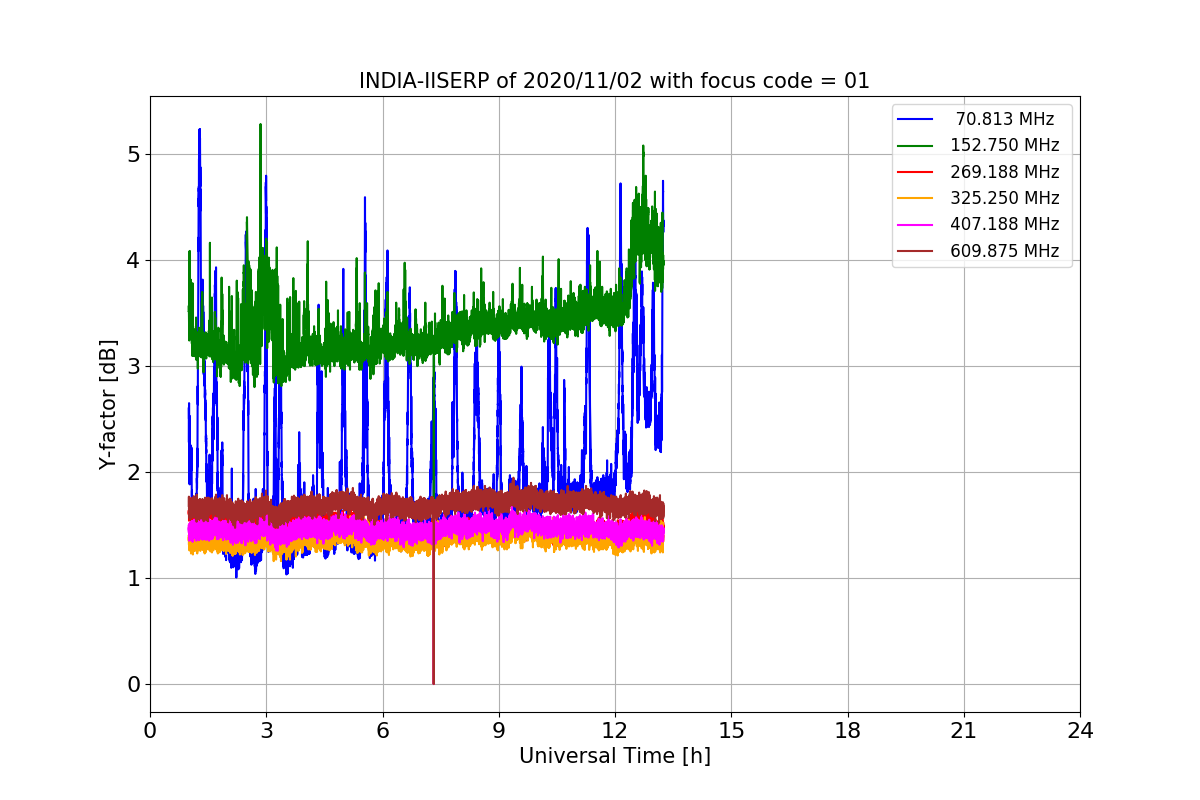Click the Y-factor [dB] axis label

[x=108, y=405]
